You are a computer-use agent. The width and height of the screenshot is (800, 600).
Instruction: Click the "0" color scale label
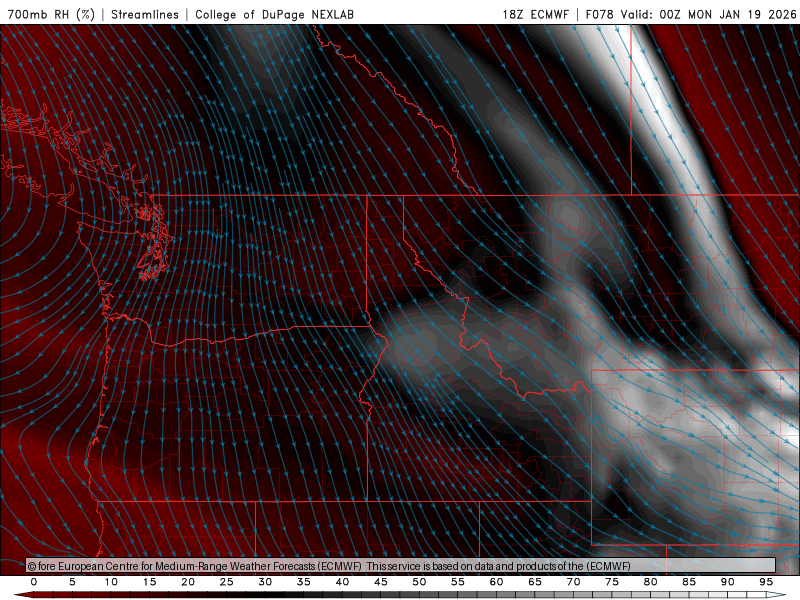34,582
